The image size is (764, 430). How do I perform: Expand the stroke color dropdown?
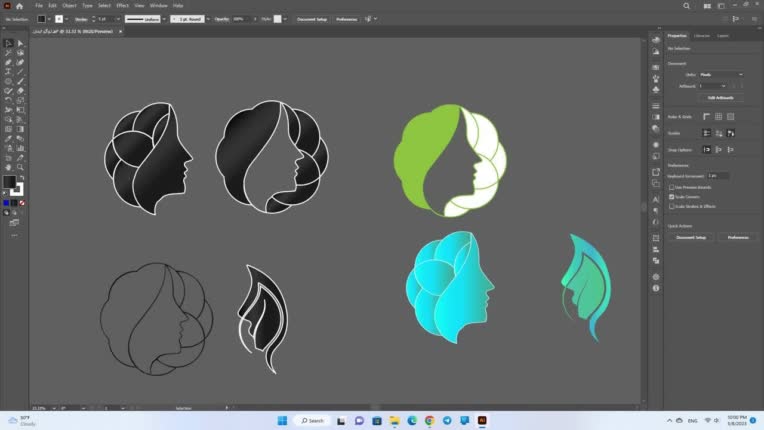pyautogui.click(x=66, y=19)
